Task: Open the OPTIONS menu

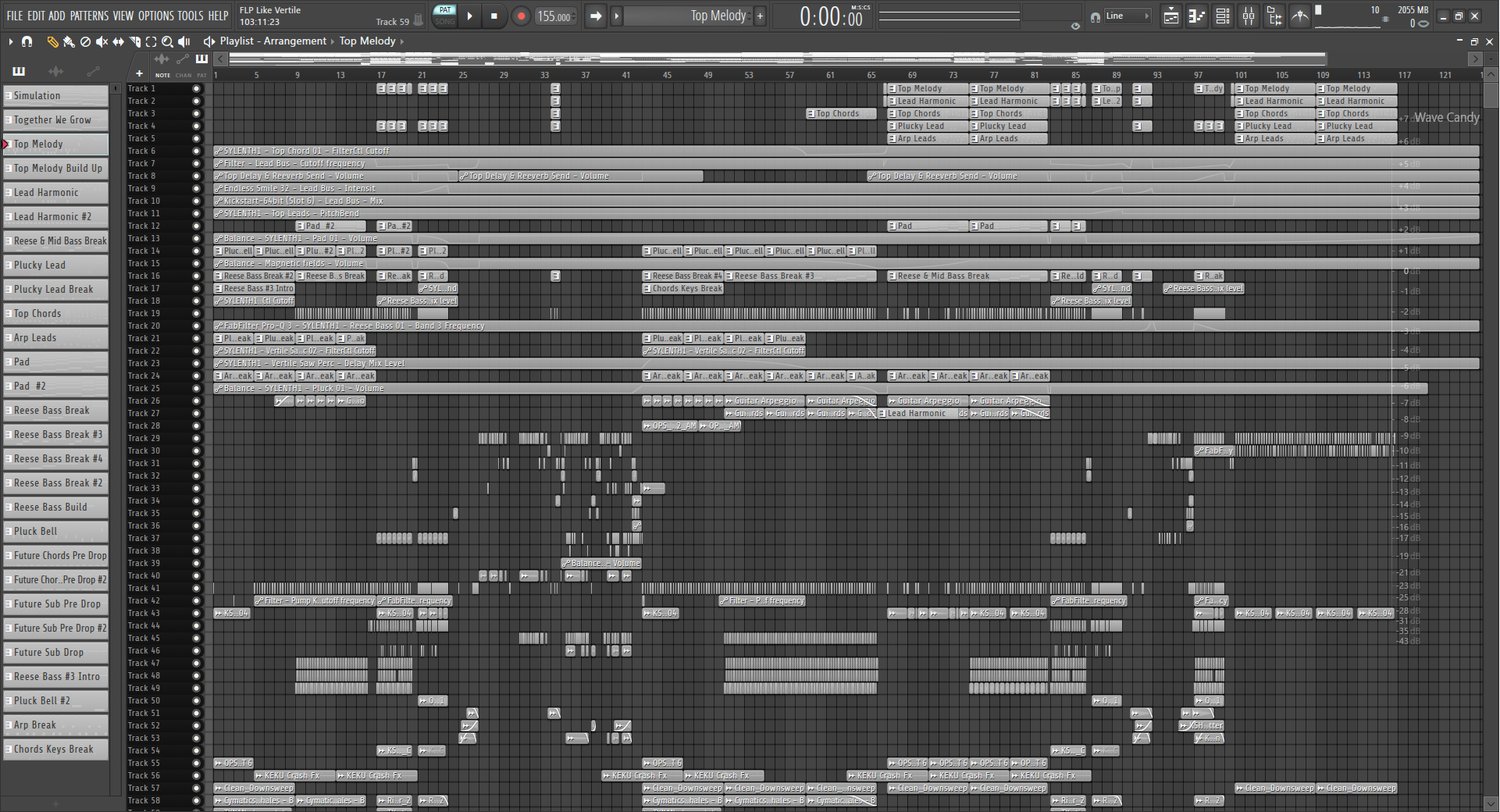Action: click(156, 16)
